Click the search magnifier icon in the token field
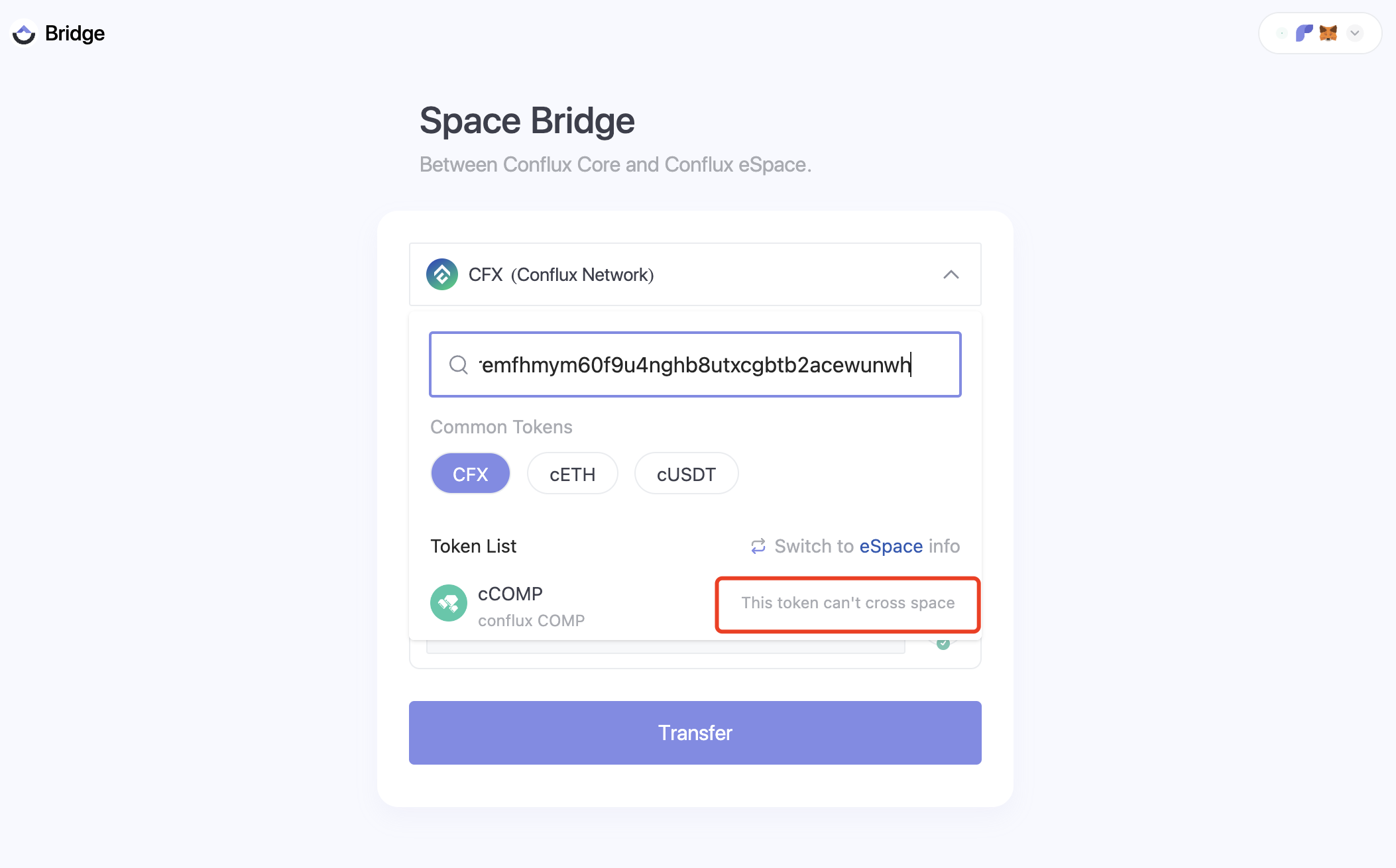The width and height of the screenshot is (1396, 868). [x=458, y=364]
